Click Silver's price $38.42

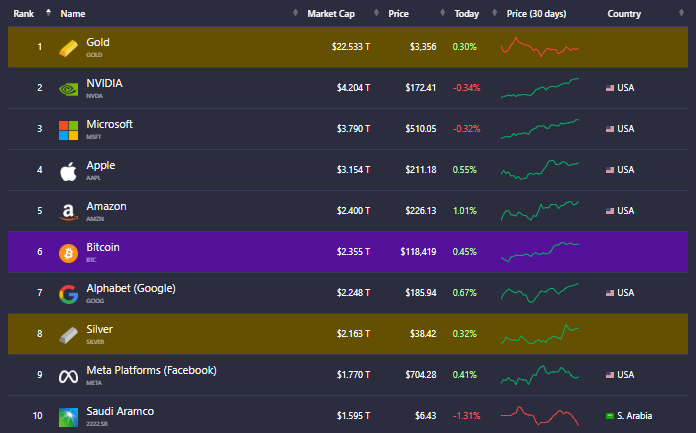pyautogui.click(x=423, y=334)
